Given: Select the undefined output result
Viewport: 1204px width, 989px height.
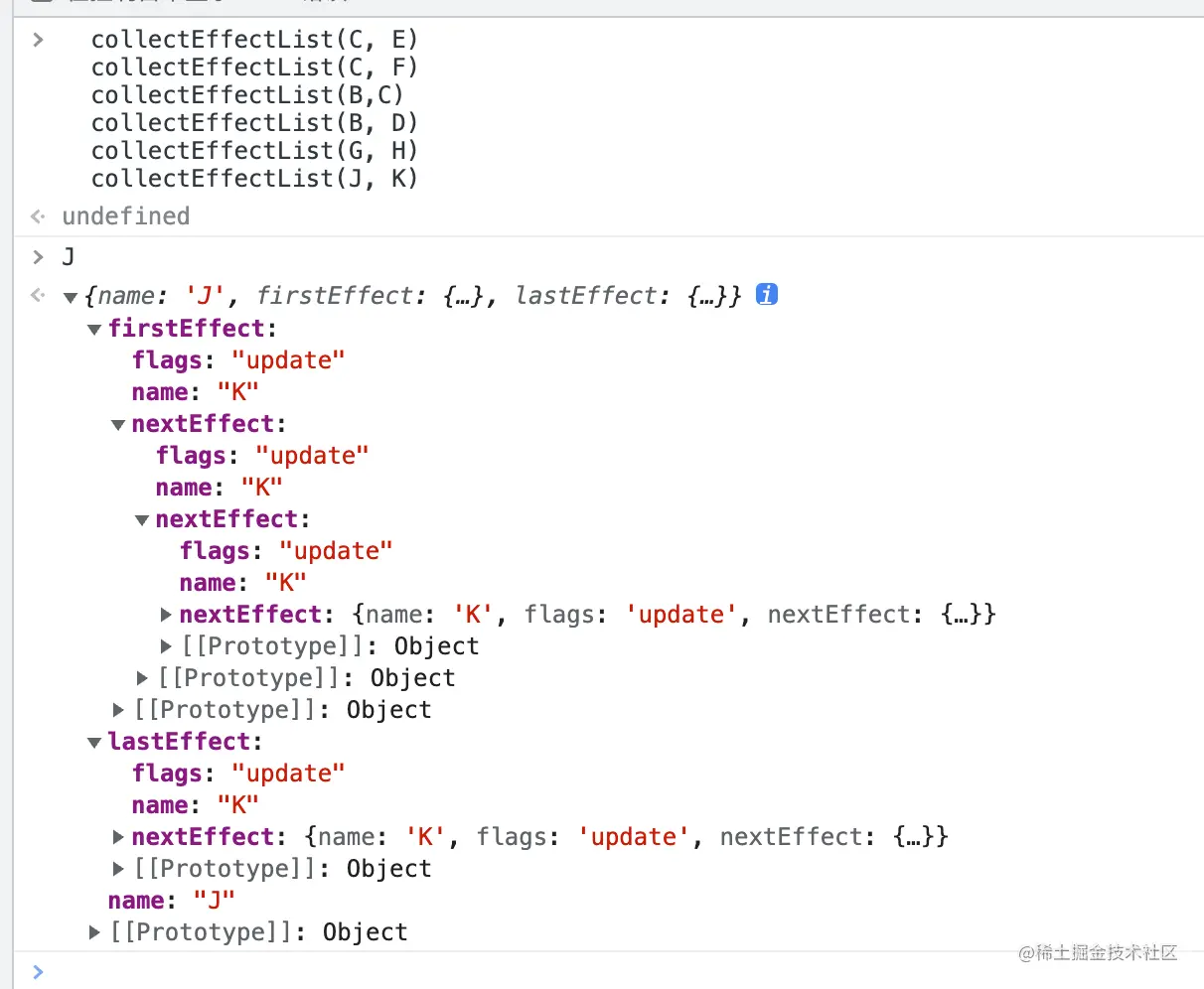Looking at the screenshot, I should [125, 216].
